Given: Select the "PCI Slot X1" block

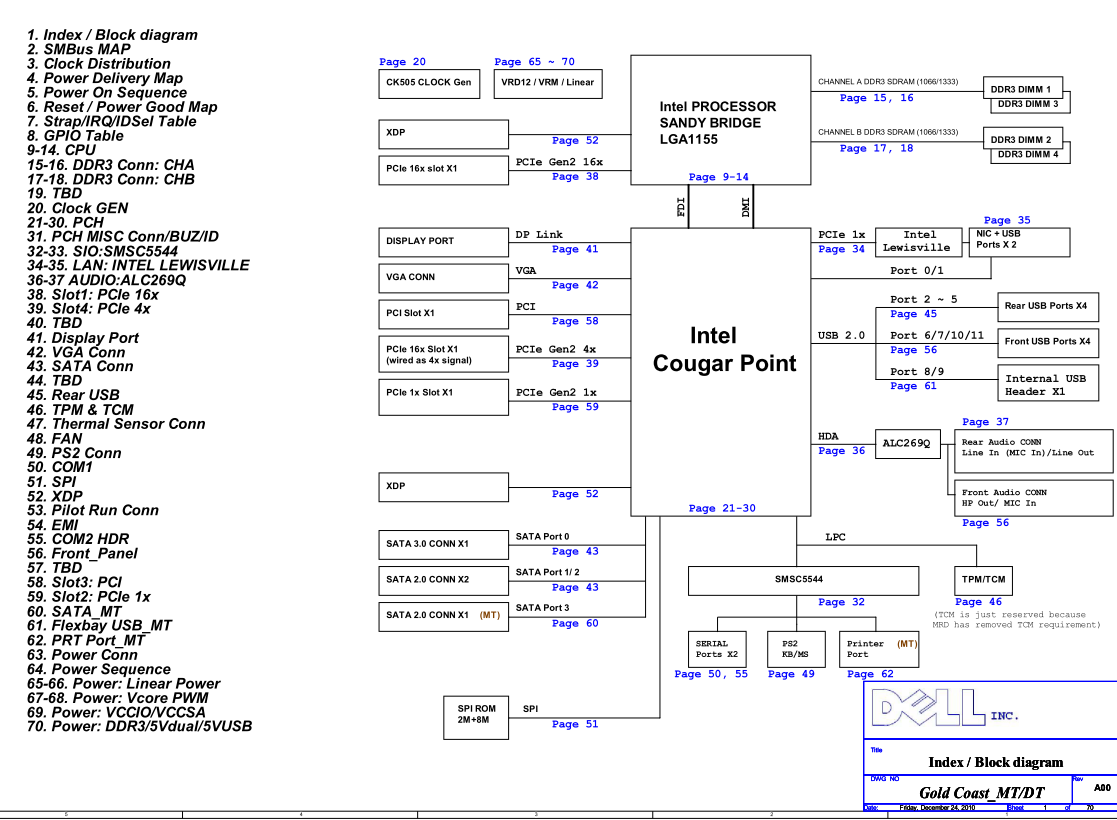Looking at the screenshot, I should click(x=443, y=314).
